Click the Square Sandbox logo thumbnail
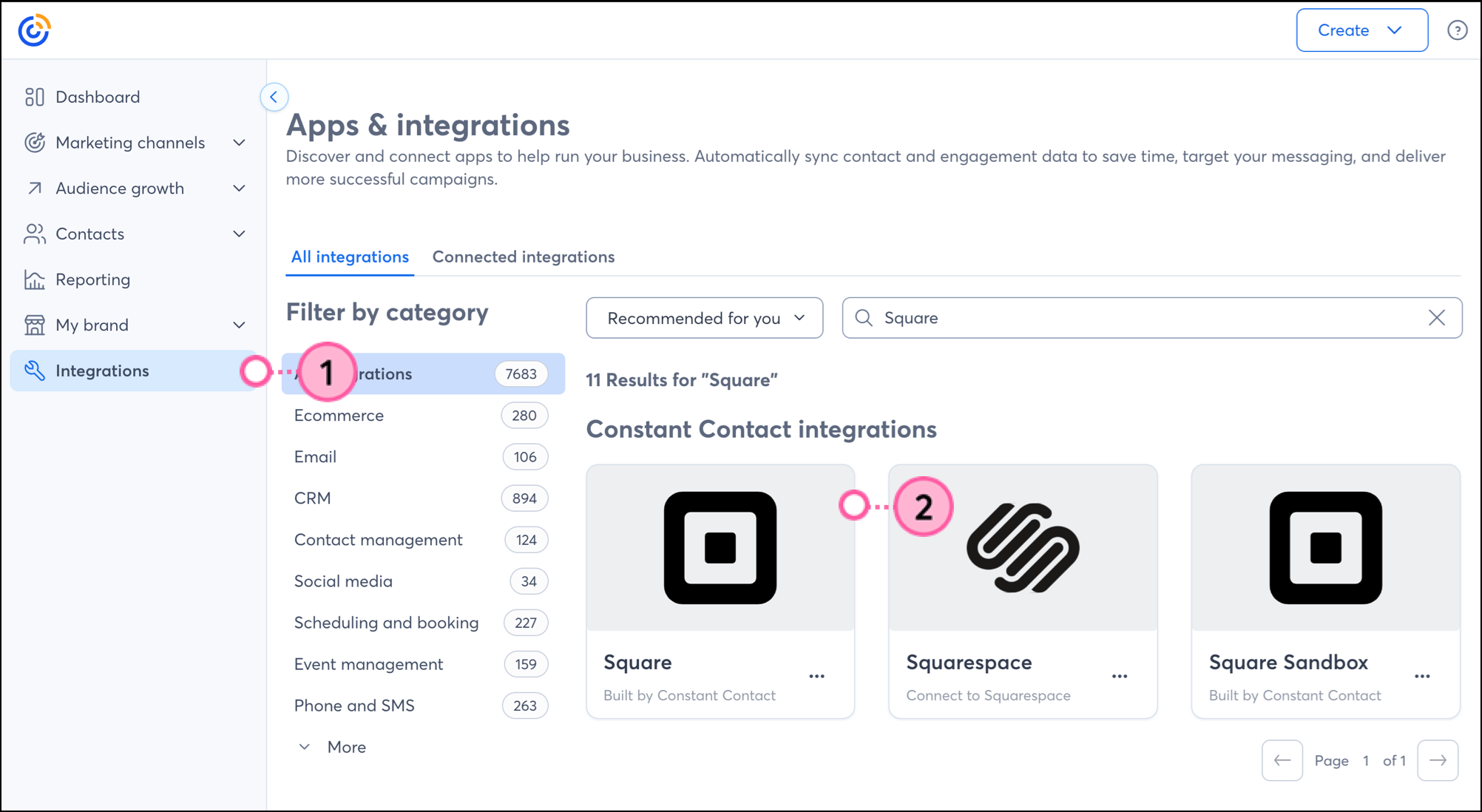The width and height of the screenshot is (1482, 812). click(x=1326, y=548)
